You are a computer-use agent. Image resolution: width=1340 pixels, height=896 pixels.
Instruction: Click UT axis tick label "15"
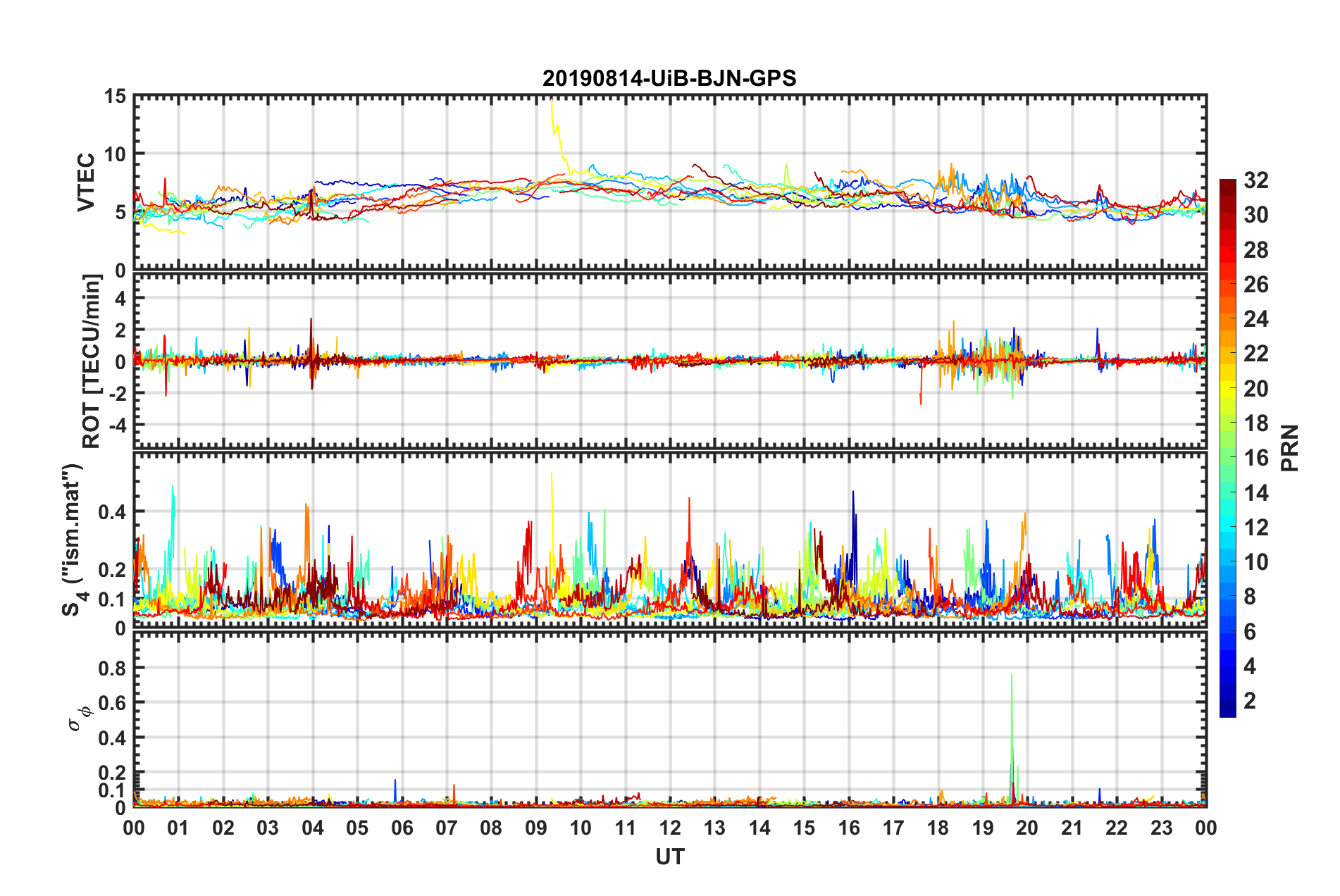[804, 828]
